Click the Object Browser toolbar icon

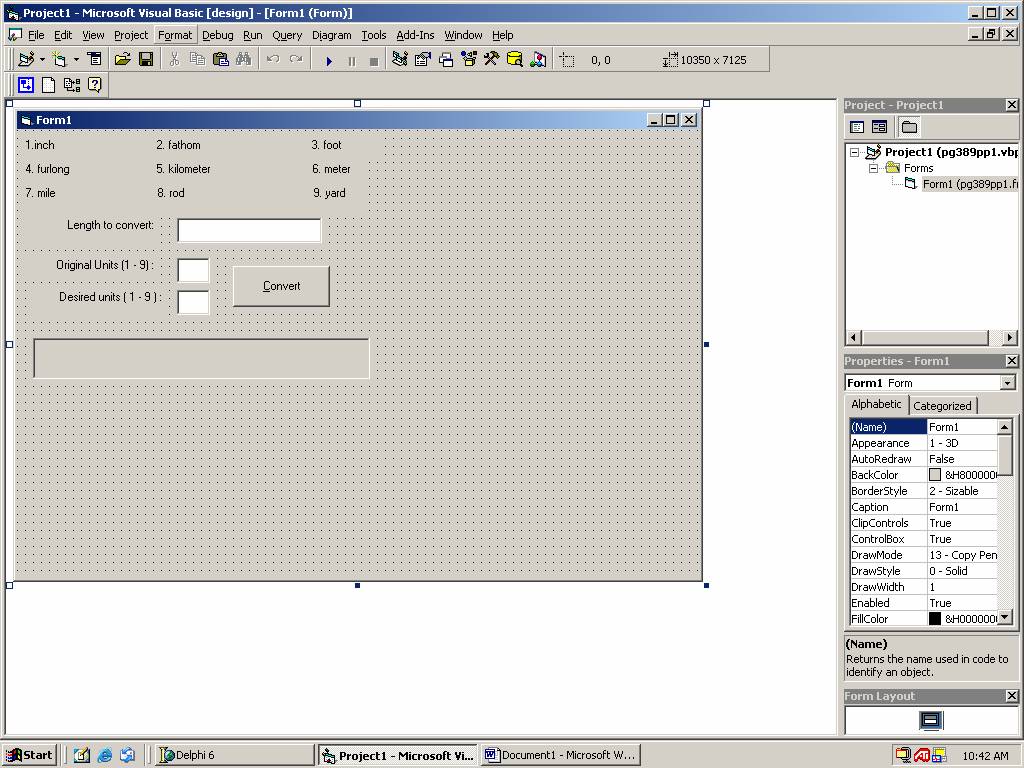469,60
